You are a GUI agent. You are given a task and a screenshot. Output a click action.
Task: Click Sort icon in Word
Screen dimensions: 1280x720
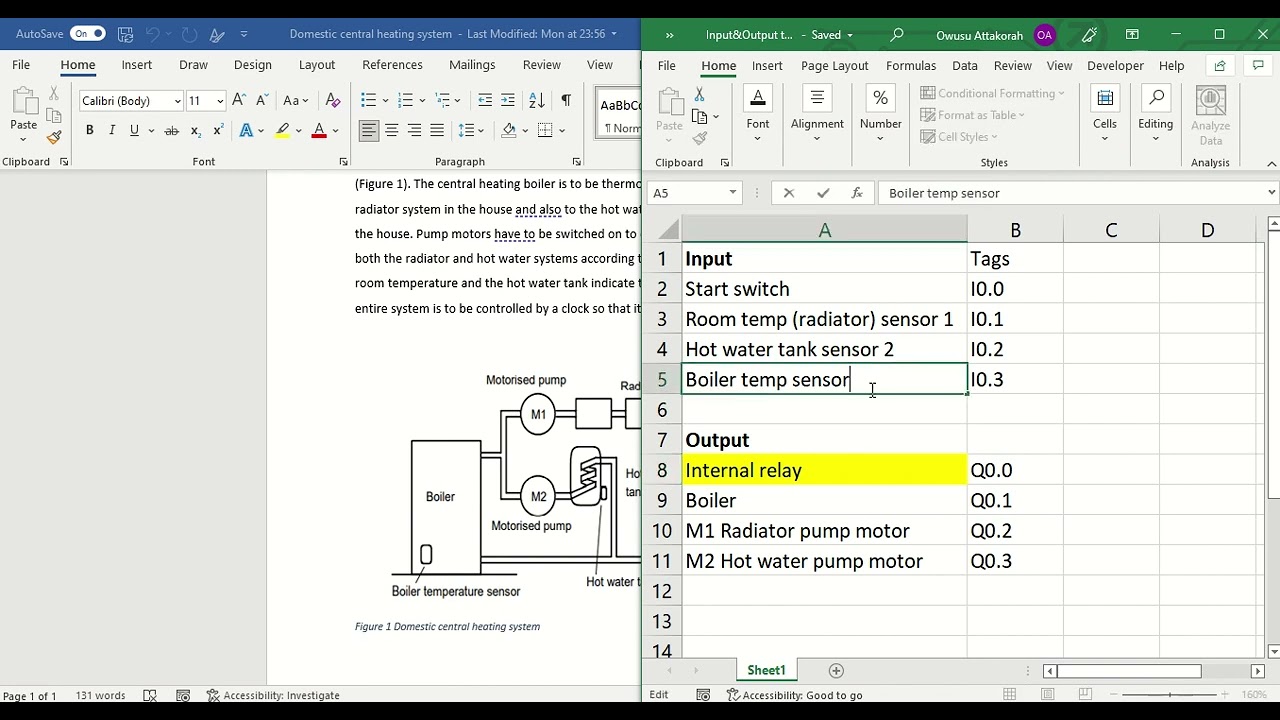(x=537, y=100)
